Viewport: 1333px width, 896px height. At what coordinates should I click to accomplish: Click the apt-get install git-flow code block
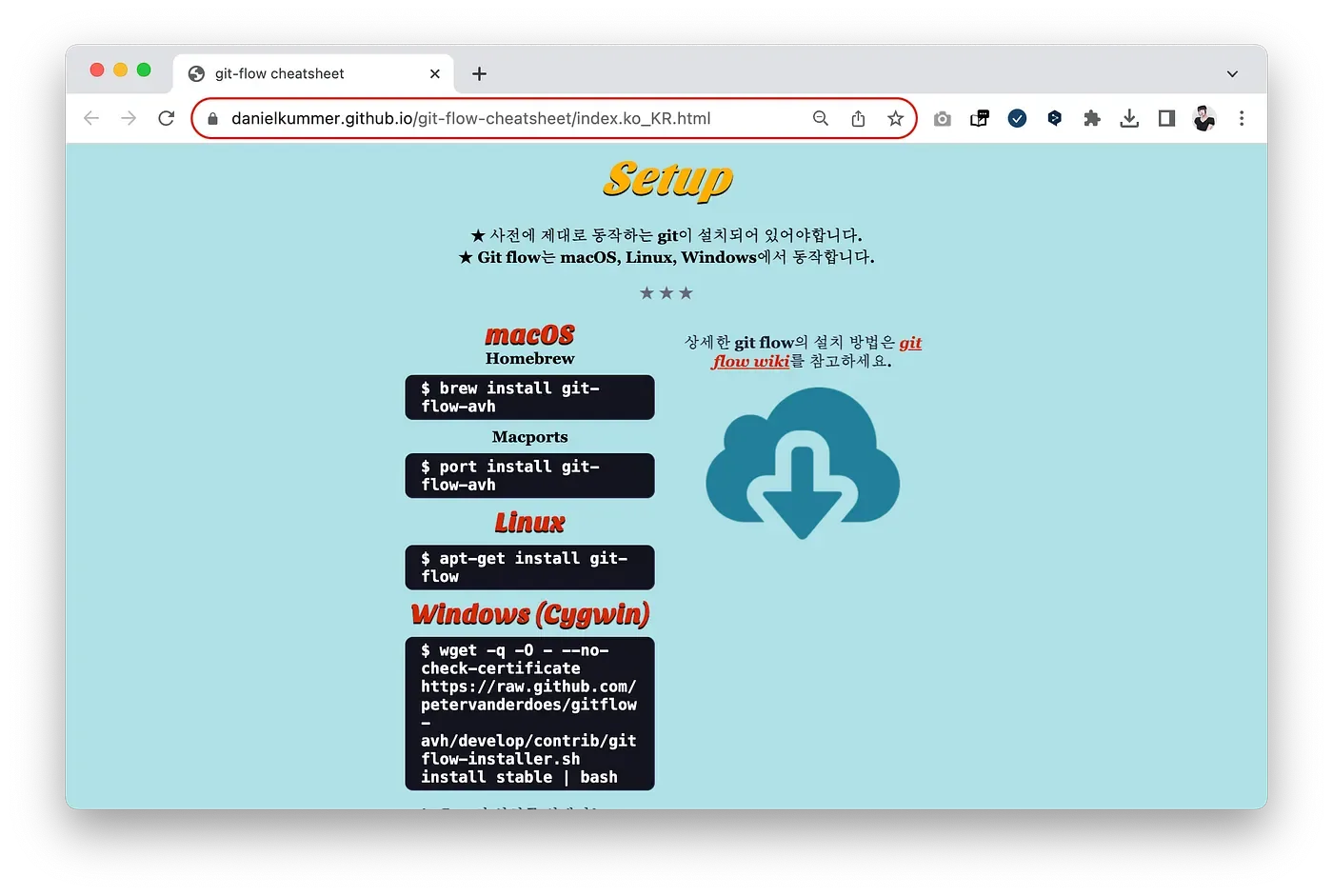click(x=529, y=567)
